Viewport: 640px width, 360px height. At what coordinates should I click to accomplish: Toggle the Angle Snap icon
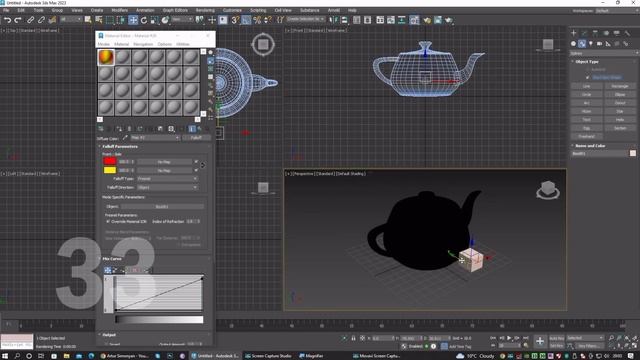click(246, 20)
